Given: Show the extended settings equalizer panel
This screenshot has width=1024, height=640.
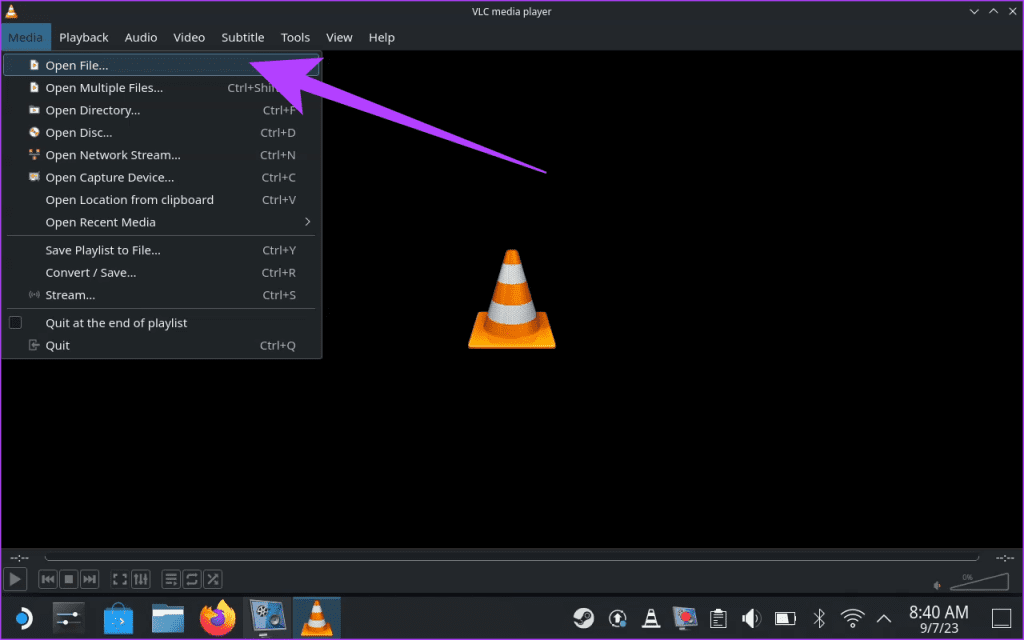Looking at the screenshot, I should [140, 579].
